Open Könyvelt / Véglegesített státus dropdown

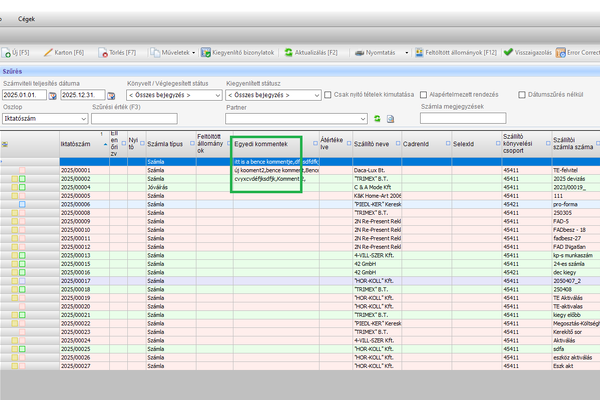coord(174,95)
